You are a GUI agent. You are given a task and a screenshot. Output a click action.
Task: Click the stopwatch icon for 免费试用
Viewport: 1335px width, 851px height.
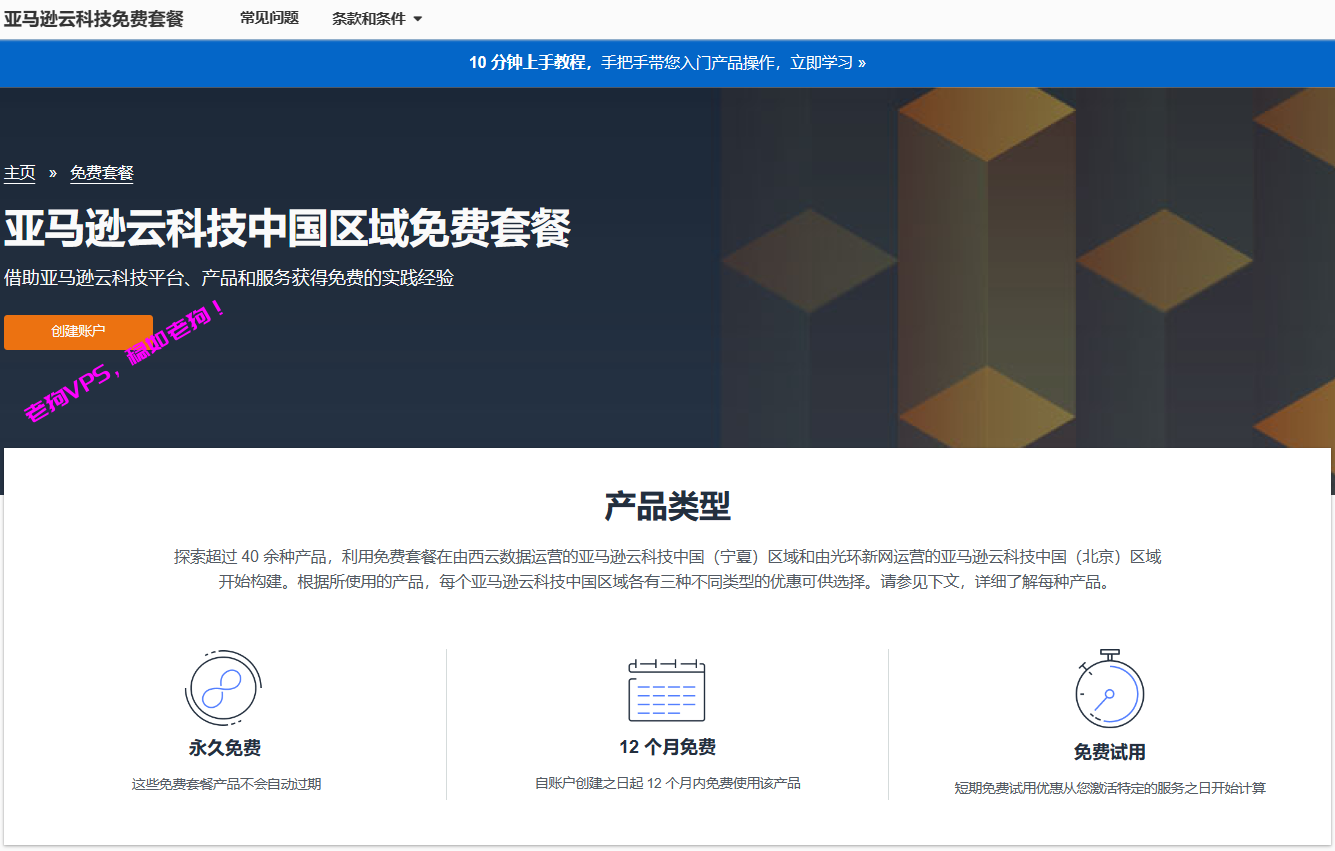[x=1109, y=689]
